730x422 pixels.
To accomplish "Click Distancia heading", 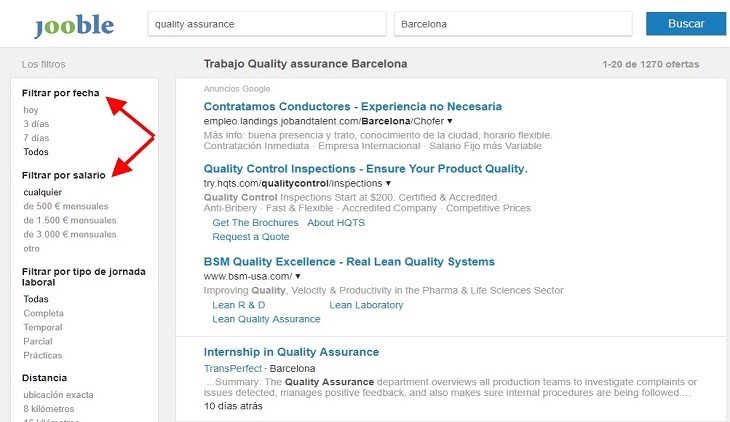I will 44,378.
